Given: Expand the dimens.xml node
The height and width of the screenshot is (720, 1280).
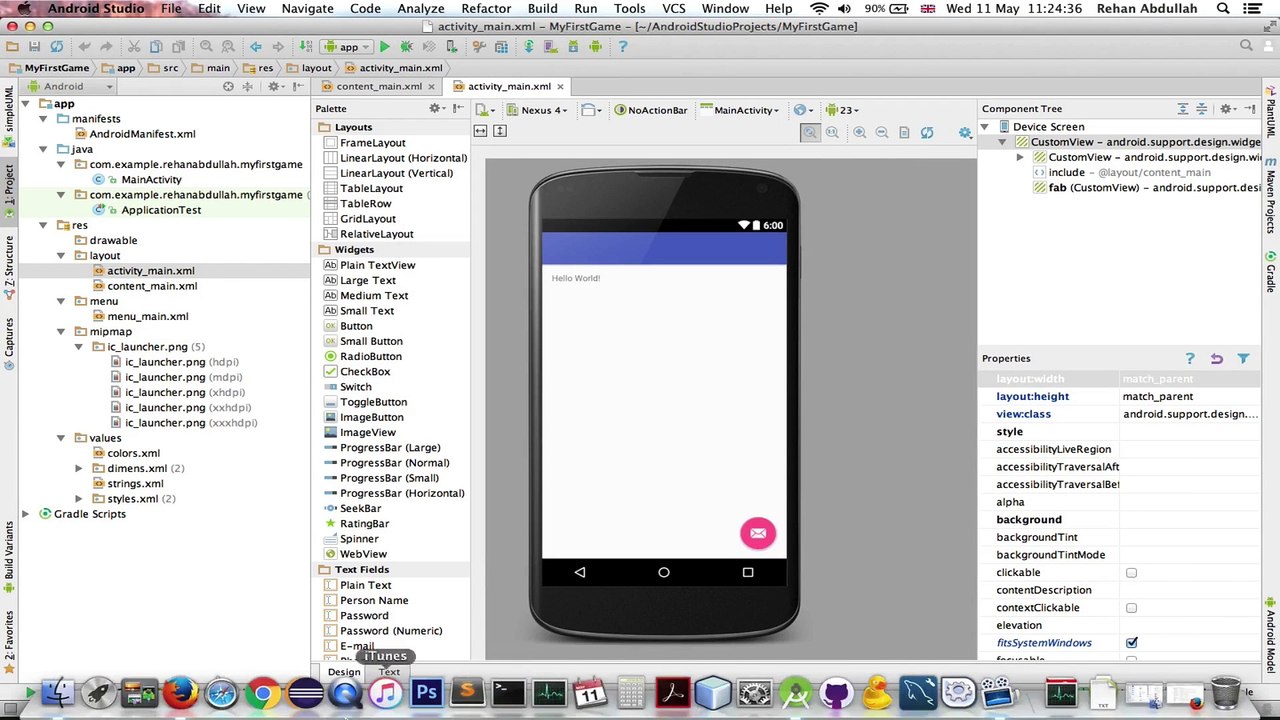Looking at the screenshot, I should (x=79, y=468).
